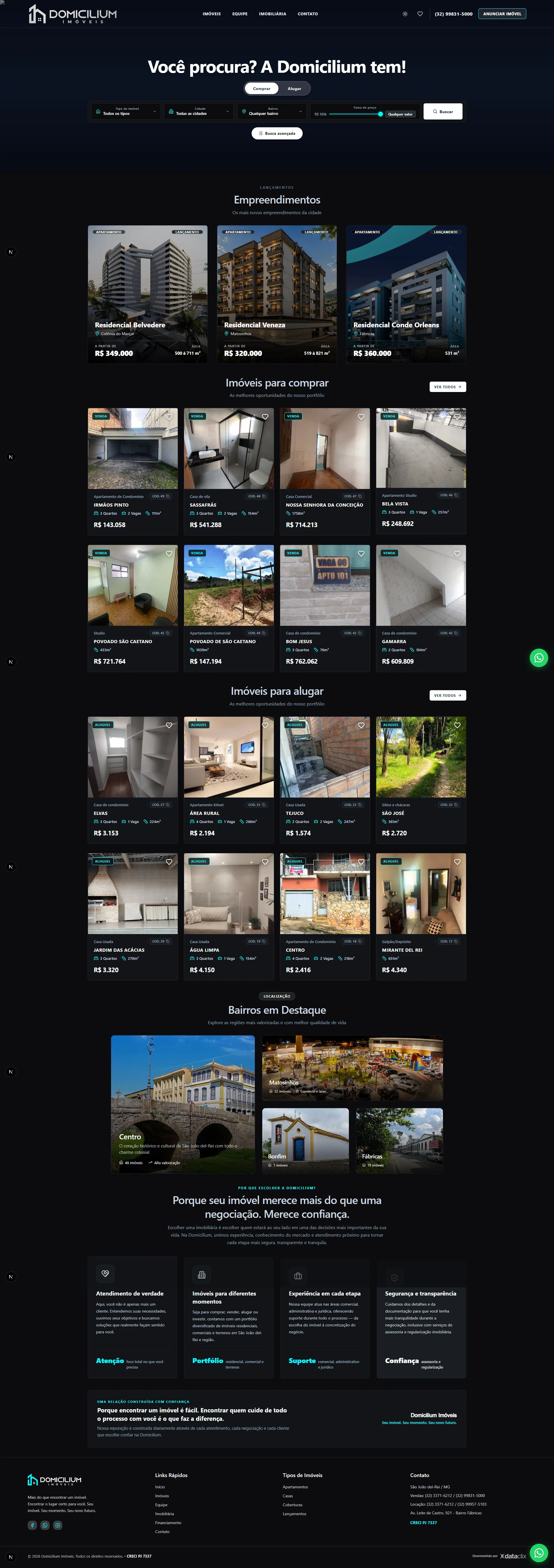Copy code COD. 48 icon
Image resolution: width=554 pixels, height=1568 pixels.
264,496
